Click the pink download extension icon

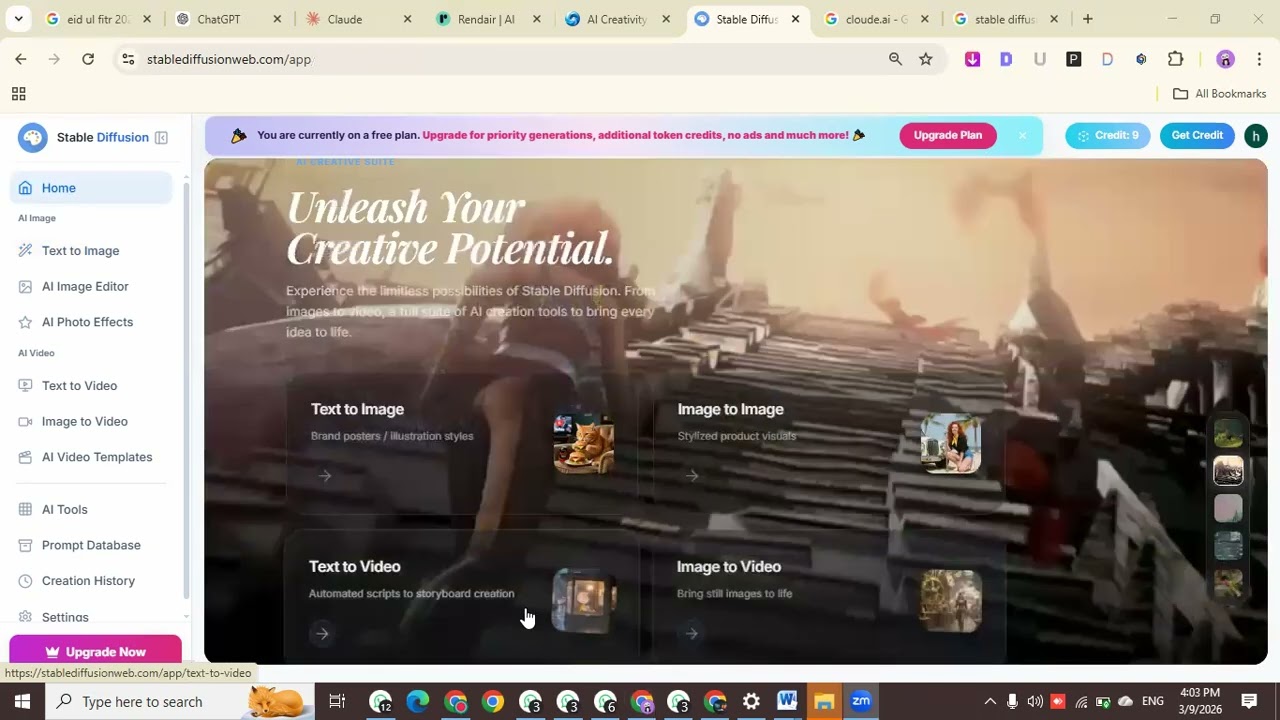(972, 59)
